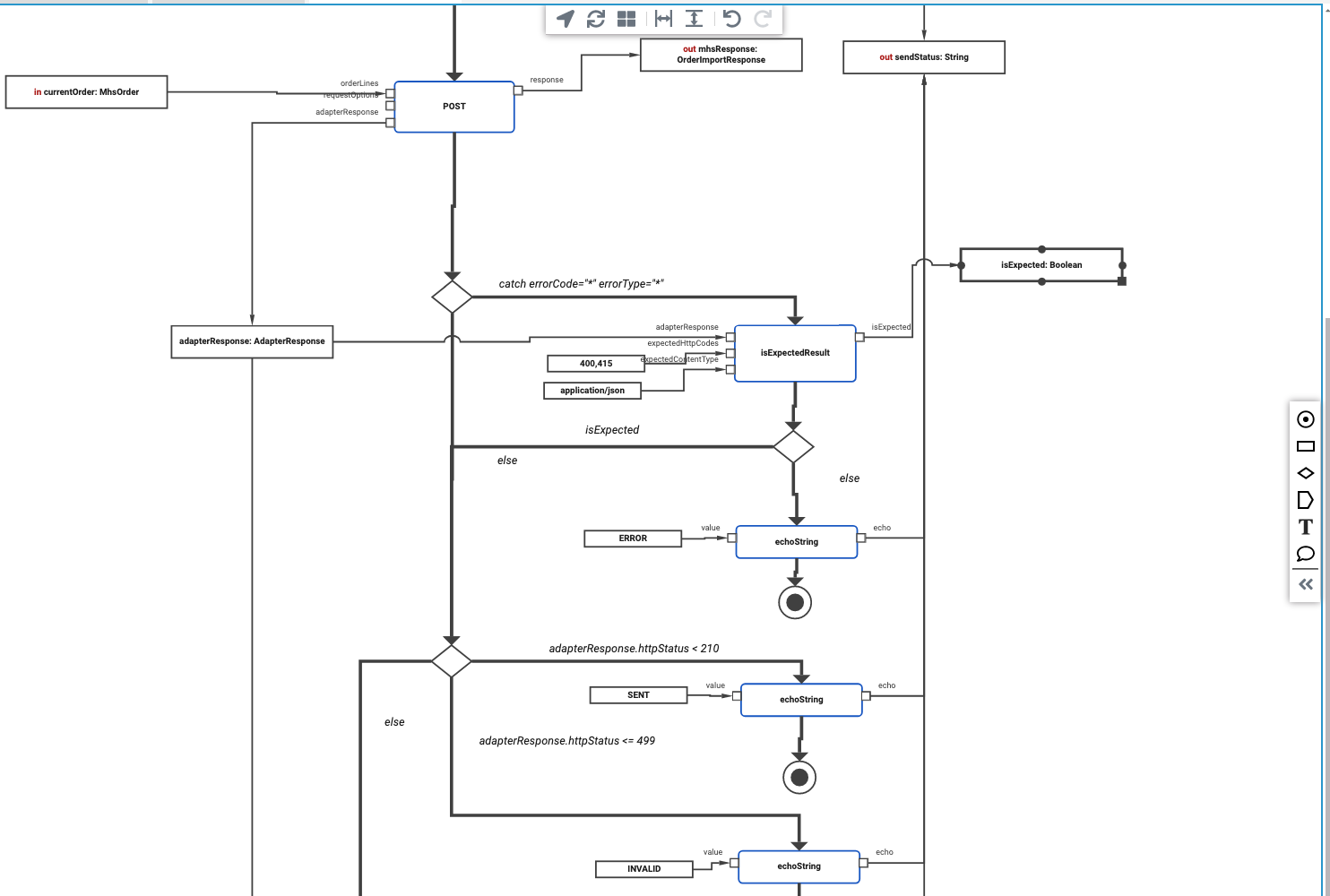
Task: Click the echoString node near ERROR input
Action: pos(796,541)
